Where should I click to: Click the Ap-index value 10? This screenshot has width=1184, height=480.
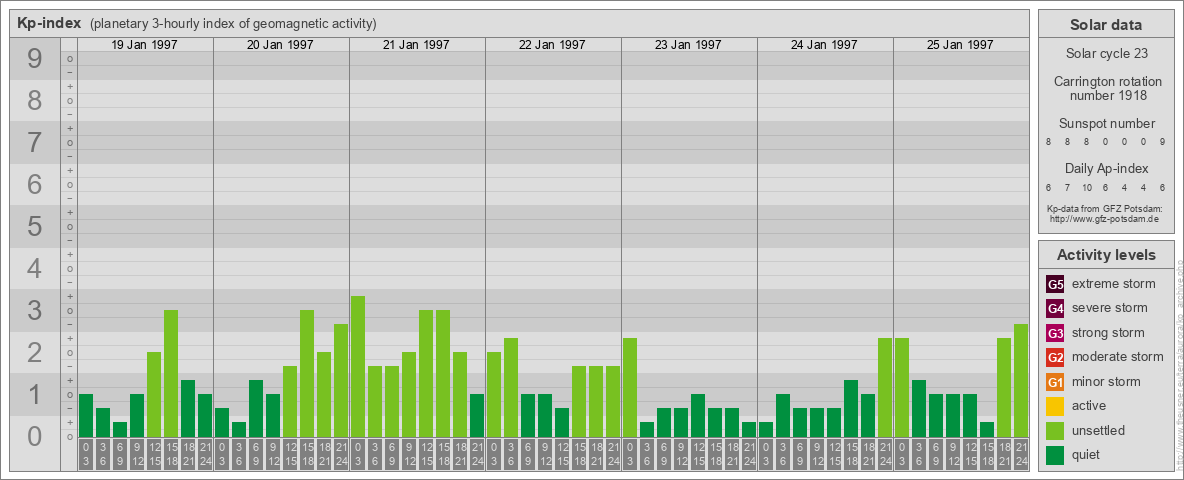tap(1087, 187)
